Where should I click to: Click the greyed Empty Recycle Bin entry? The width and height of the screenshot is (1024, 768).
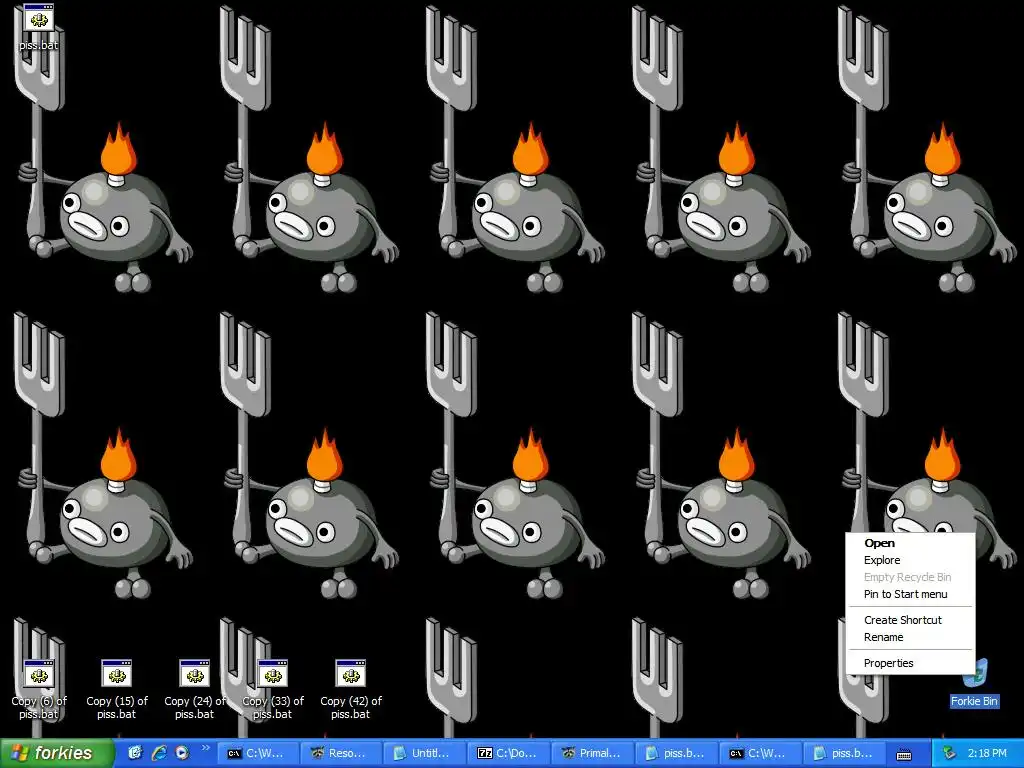click(x=910, y=577)
